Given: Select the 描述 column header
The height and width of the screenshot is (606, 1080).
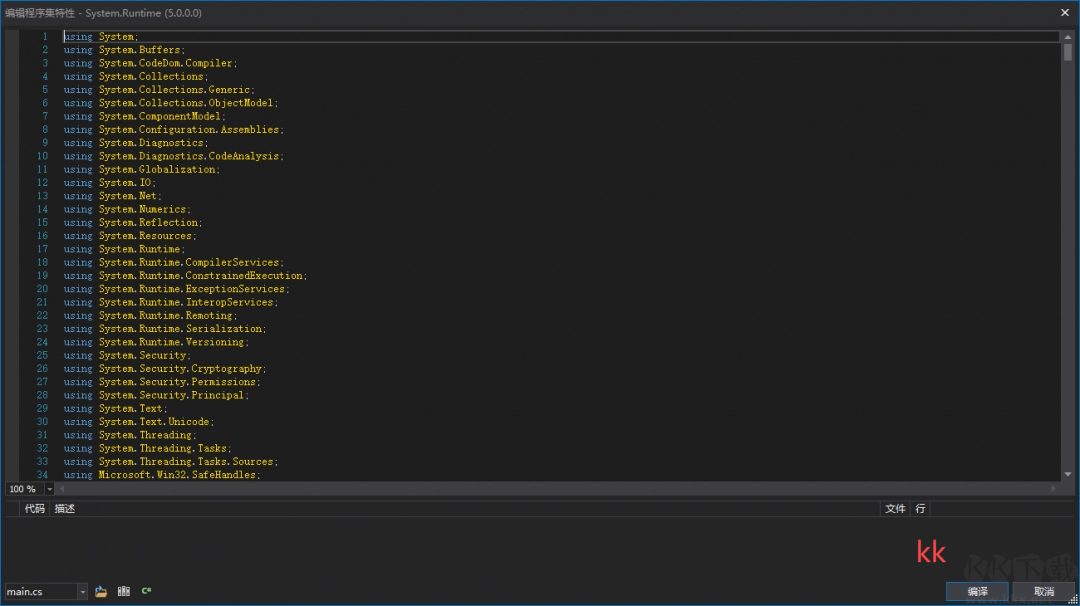Looking at the screenshot, I should pyautogui.click(x=65, y=508).
